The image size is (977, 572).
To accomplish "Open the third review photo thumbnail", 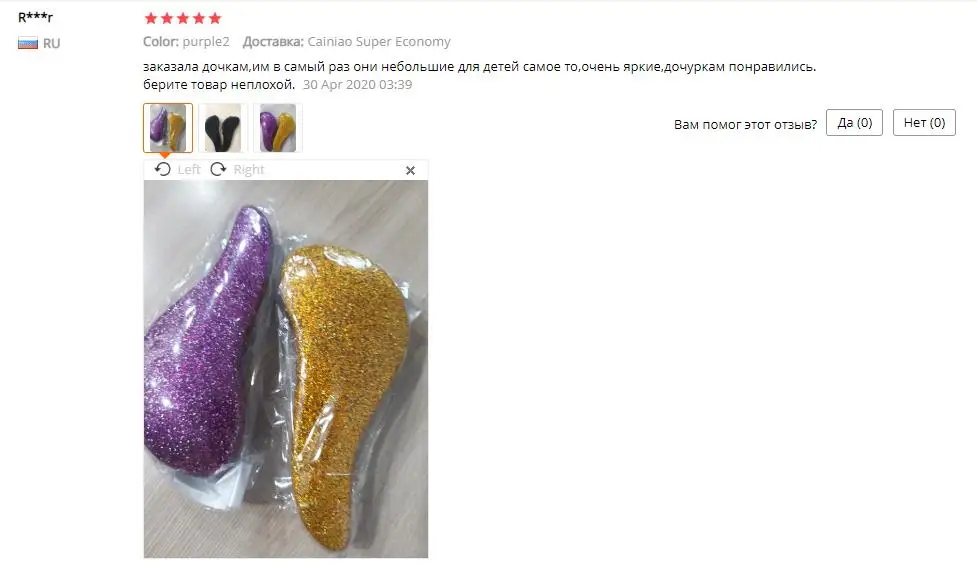I will pyautogui.click(x=277, y=128).
